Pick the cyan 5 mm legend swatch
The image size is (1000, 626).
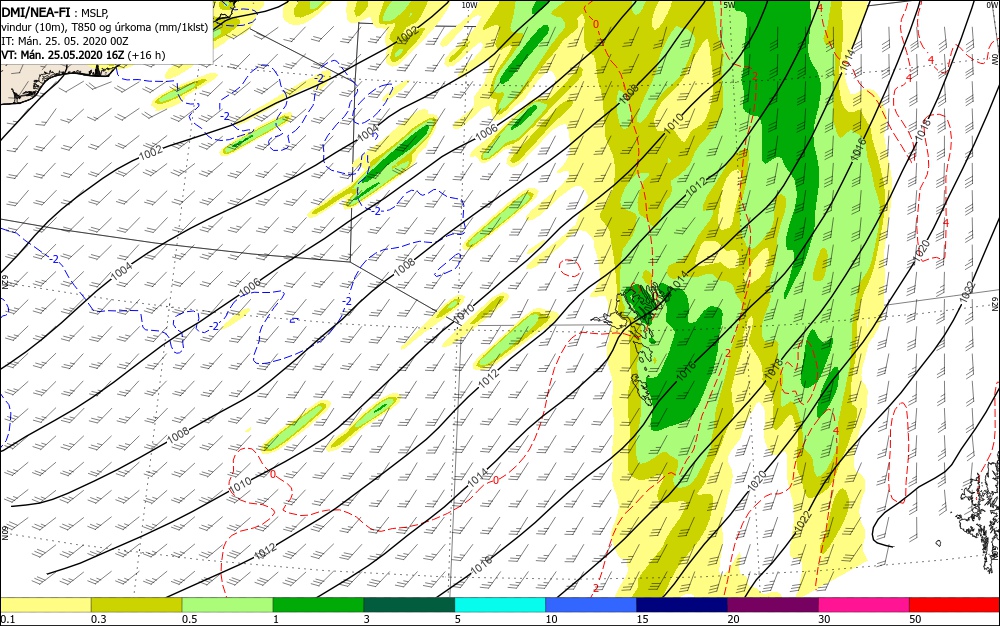tap(500, 604)
